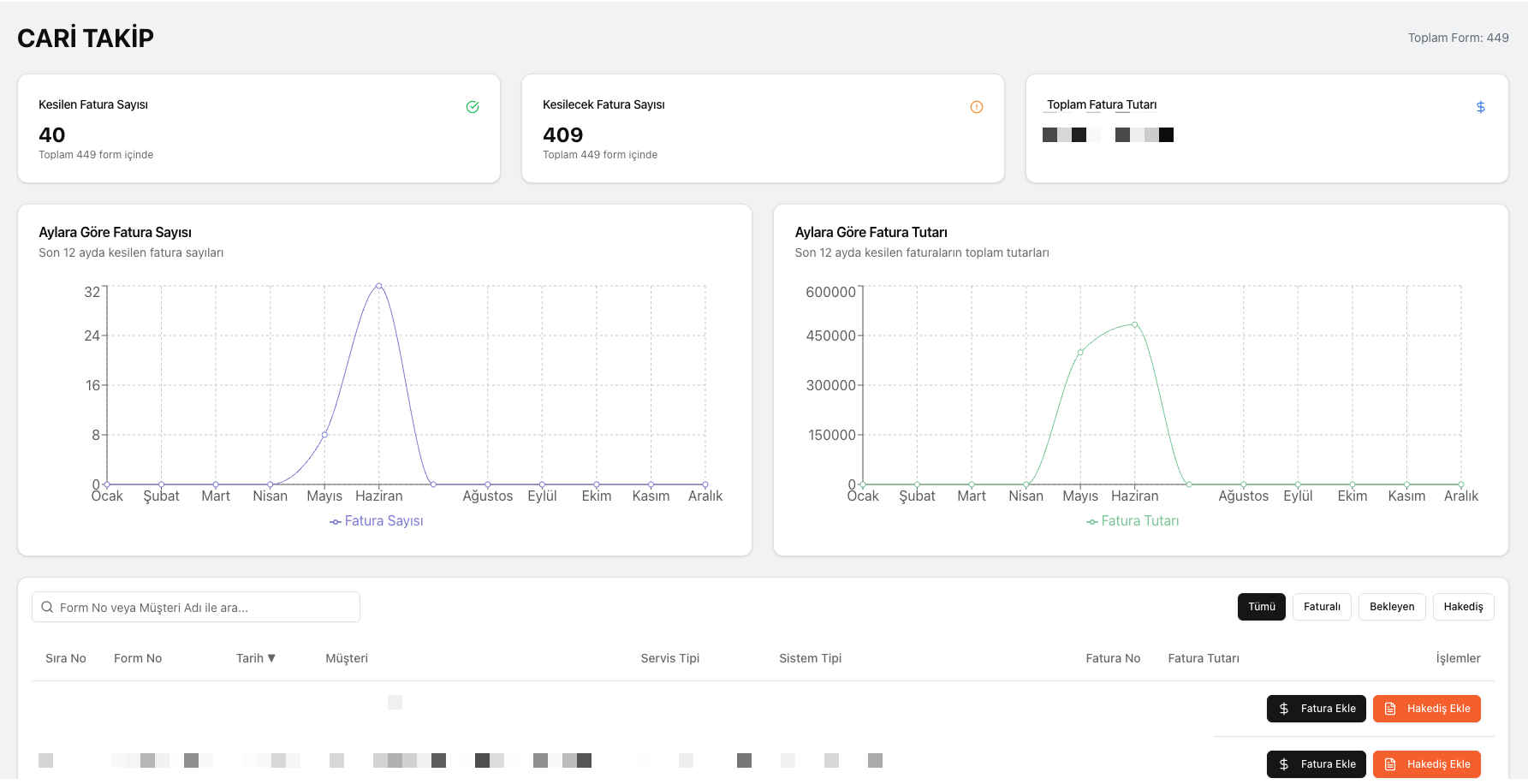Image resolution: width=1528 pixels, height=784 pixels.
Task: Click the first Fatura Ekle button
Action: tap(1317, 709)
